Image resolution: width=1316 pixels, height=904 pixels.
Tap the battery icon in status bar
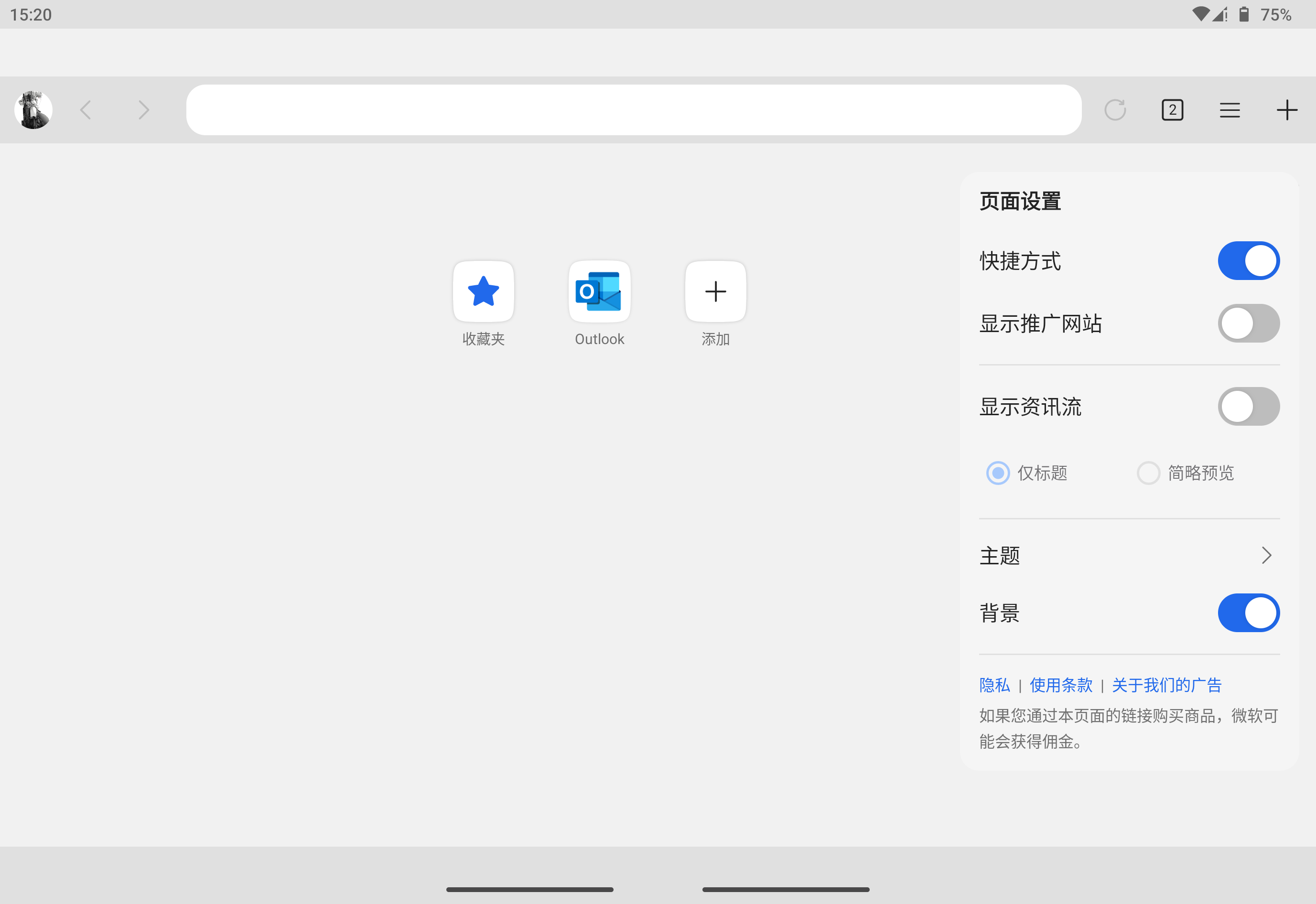(x=1243, y=14)
